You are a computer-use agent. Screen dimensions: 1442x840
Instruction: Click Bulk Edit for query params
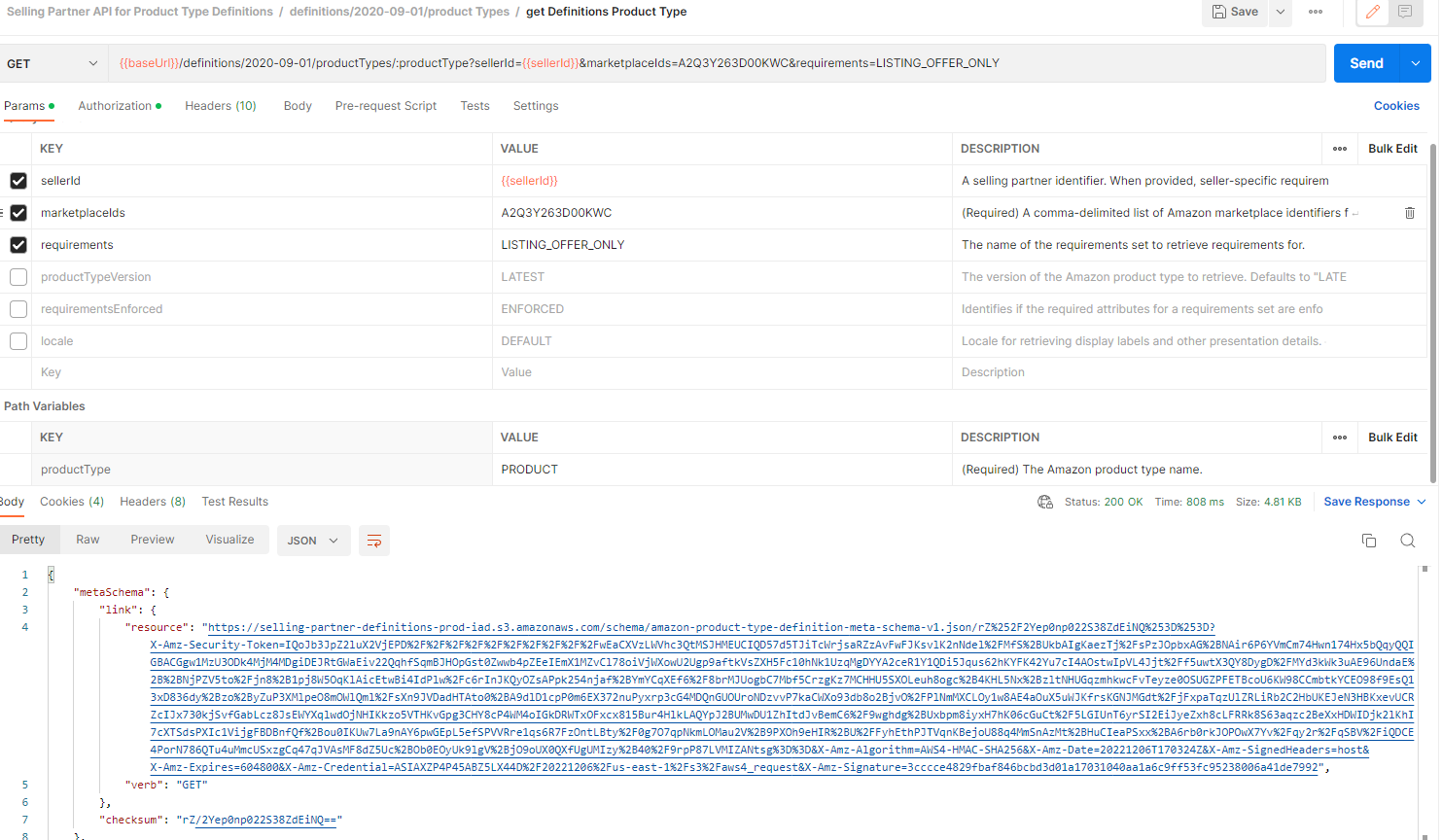pyautogui.click(x=1392, y=149)
